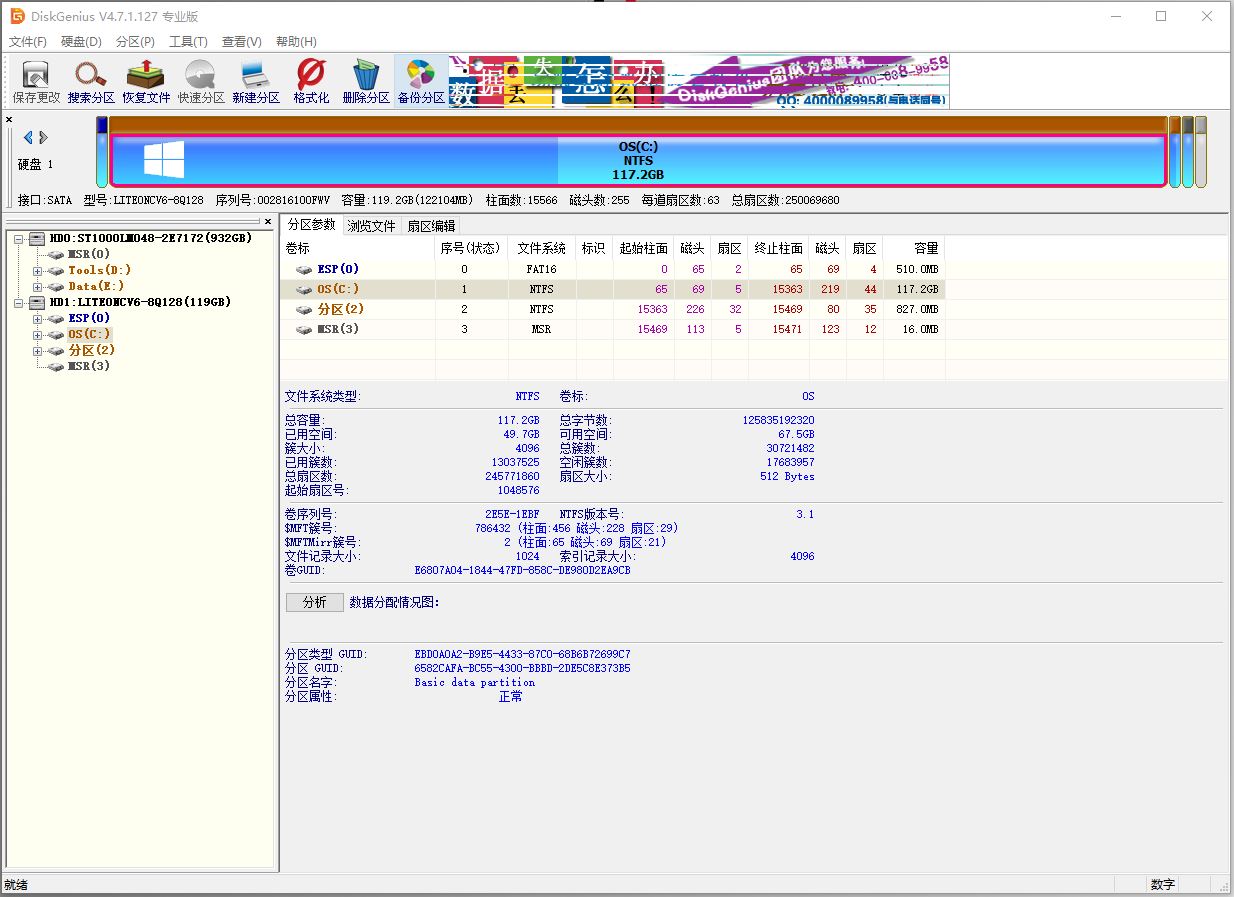Viewport: 1234px width, 897px height.
Task: Expand the ESP(0) tree node
Action: point(38,319)
